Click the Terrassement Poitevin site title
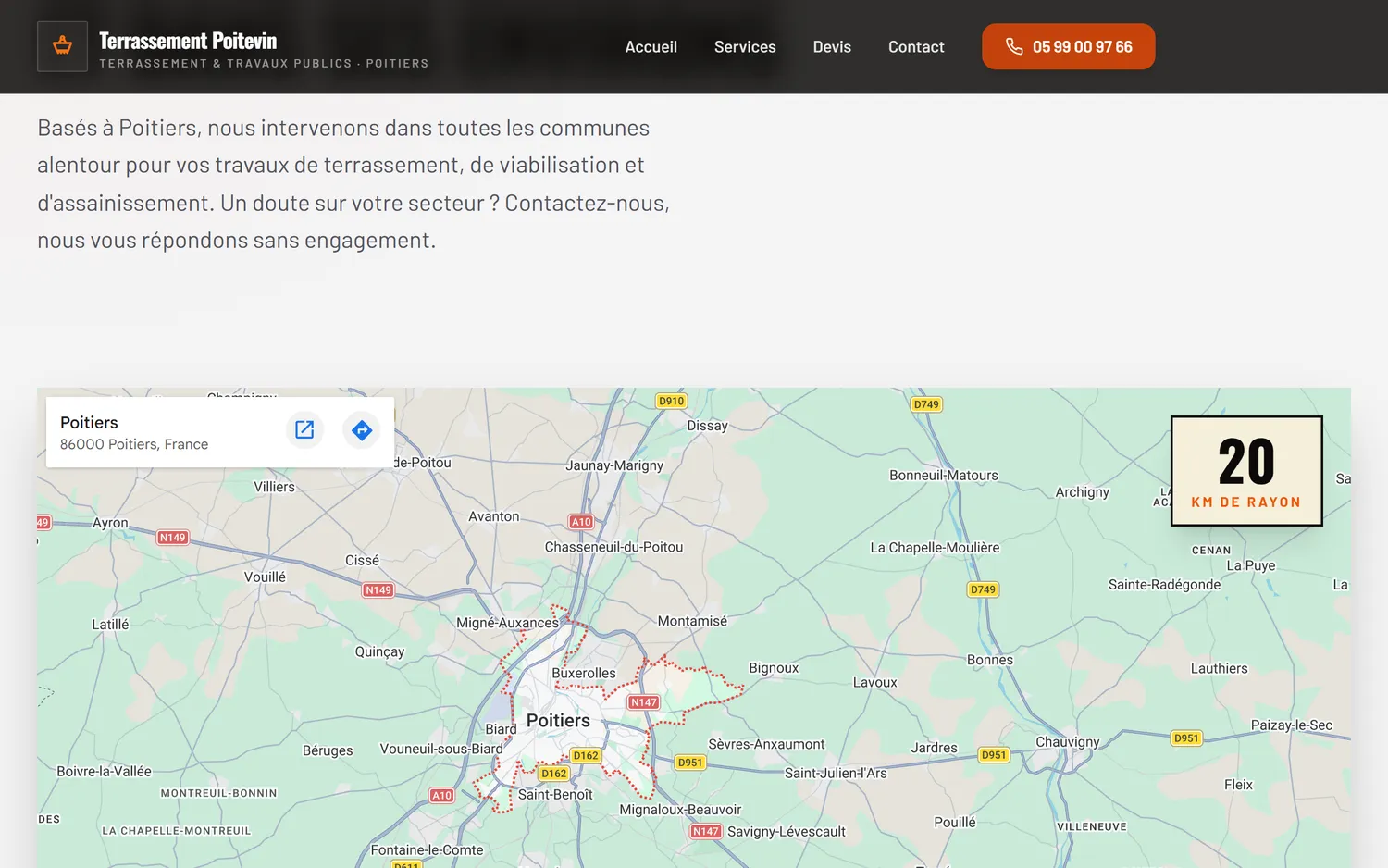The image size is (1388, 868). pyautogui.click(x=188, y=41)
